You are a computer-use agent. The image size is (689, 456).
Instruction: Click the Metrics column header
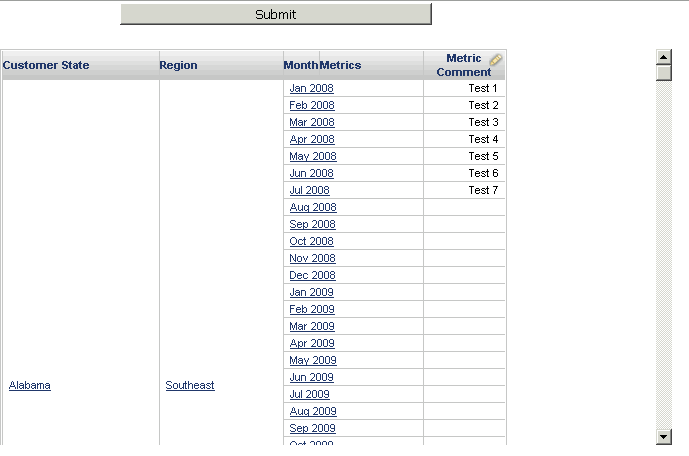pos(341,65)
